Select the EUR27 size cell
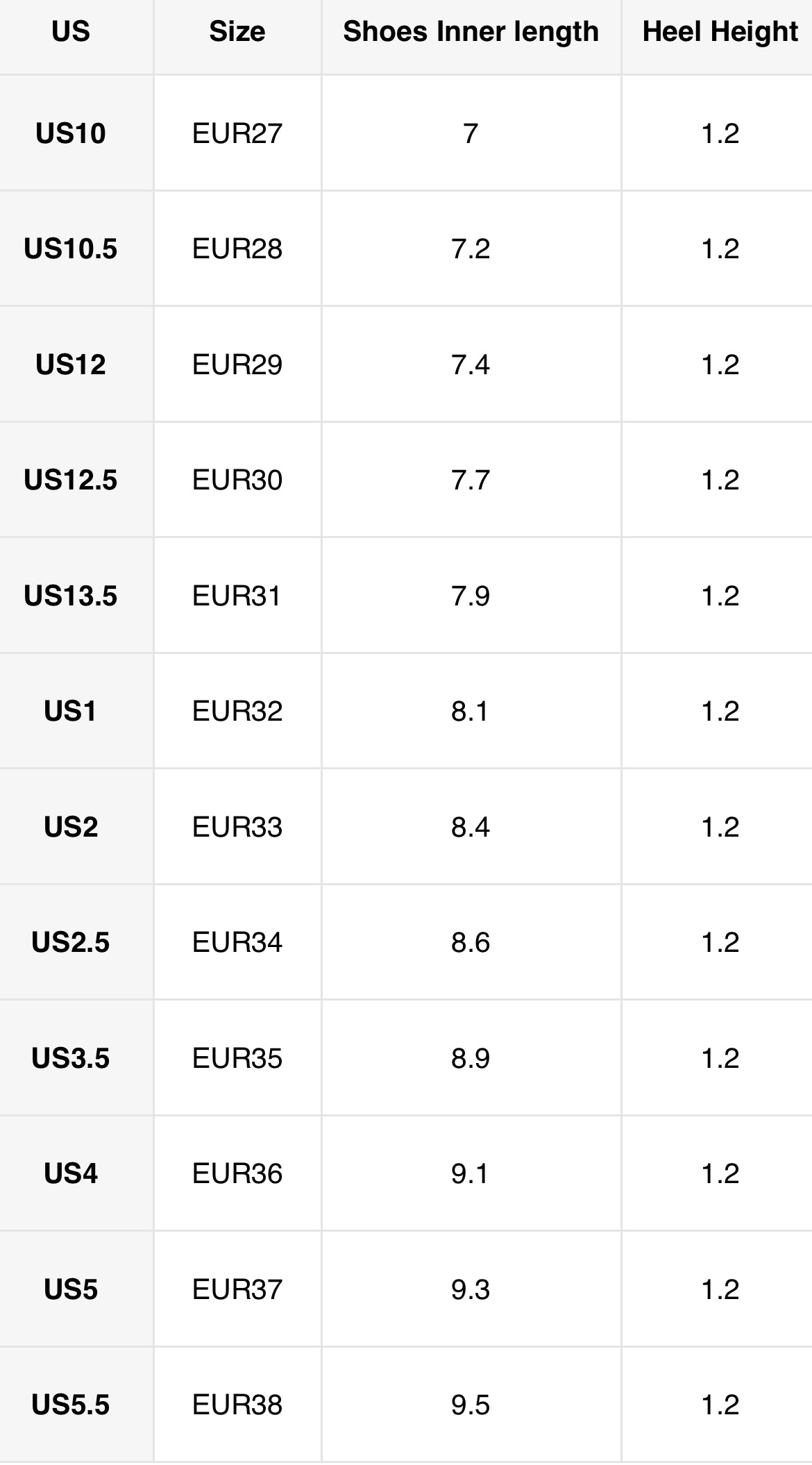 coord(237,133)
